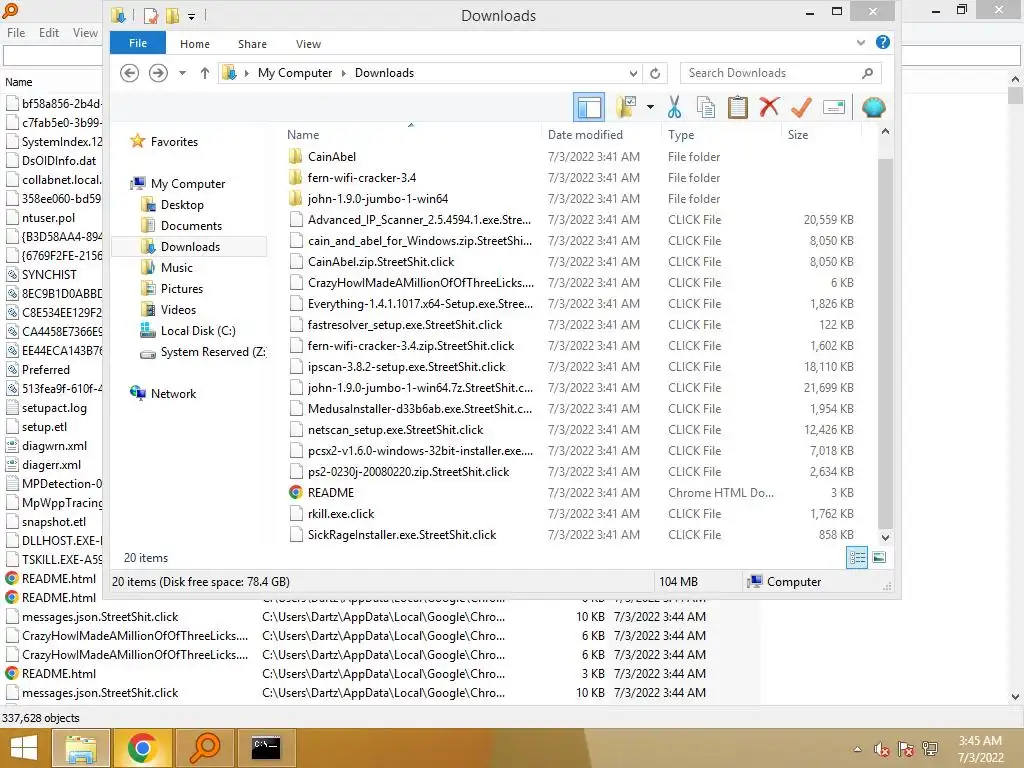Viewport: 1024px width, 768px height.
Task: Open command prompt from the taskbar
Action: [266, 748]
